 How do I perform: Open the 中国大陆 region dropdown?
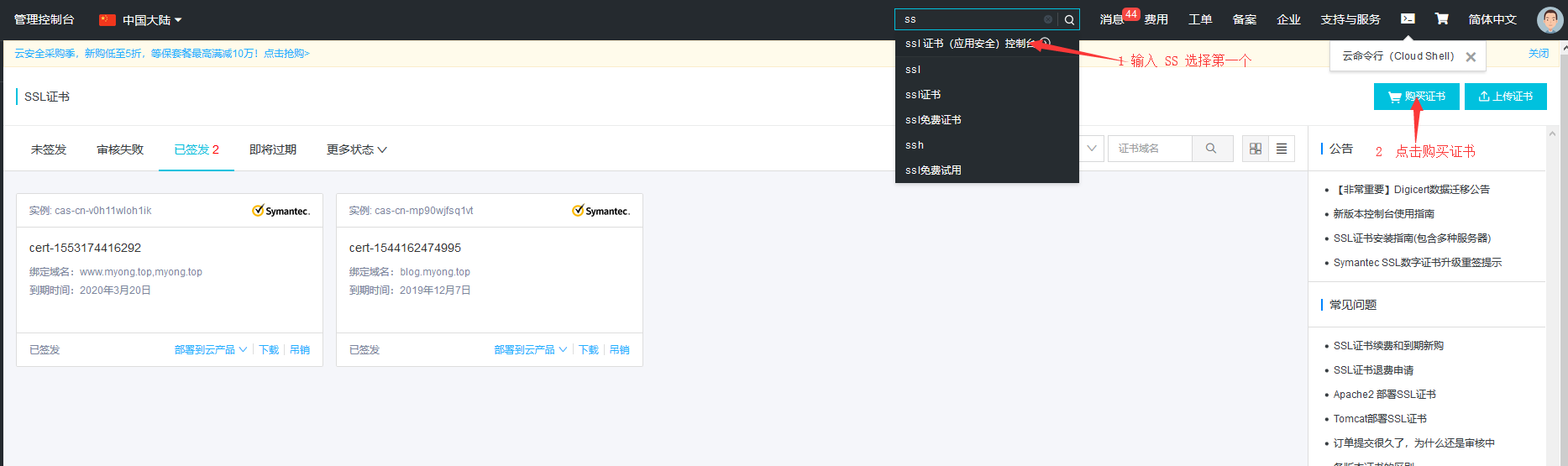point(140,19)
